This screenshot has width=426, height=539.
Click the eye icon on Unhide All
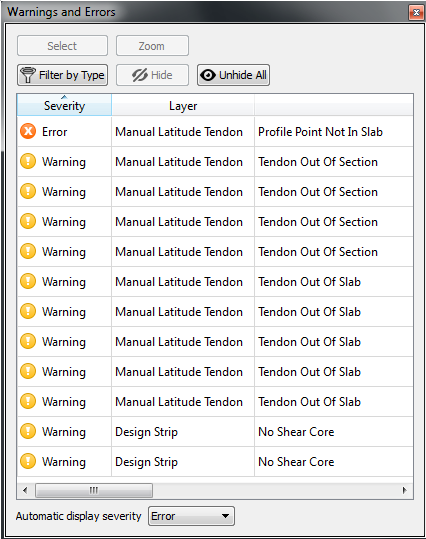[x=208, y=75]
